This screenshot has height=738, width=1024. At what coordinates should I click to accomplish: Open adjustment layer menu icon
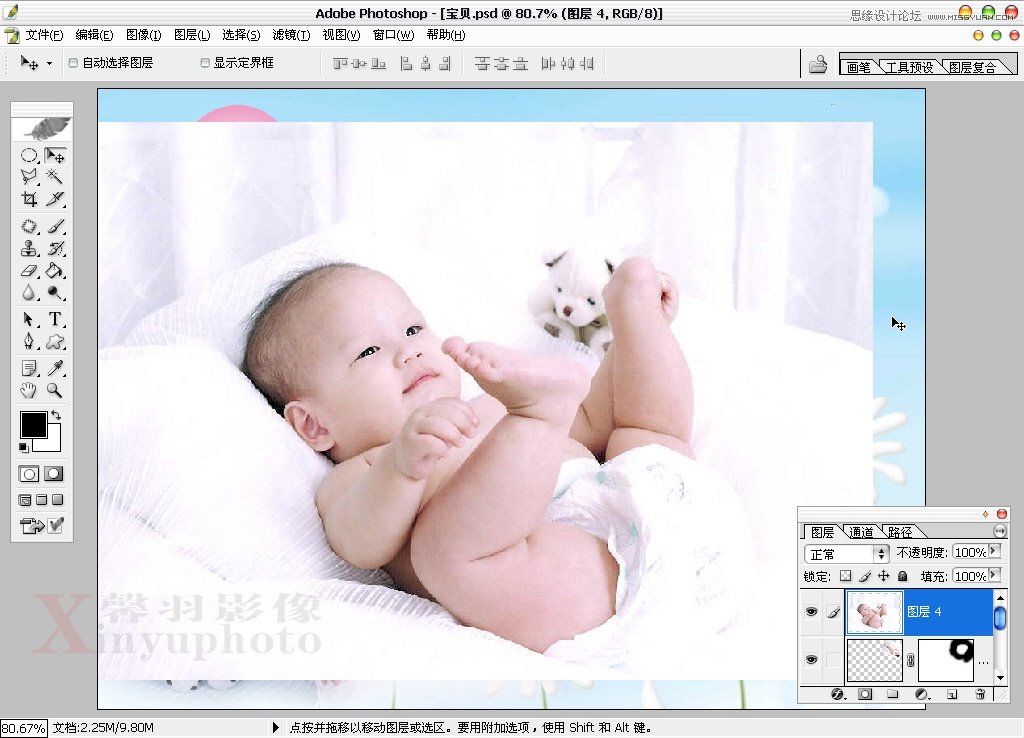[x=921, y=694]
